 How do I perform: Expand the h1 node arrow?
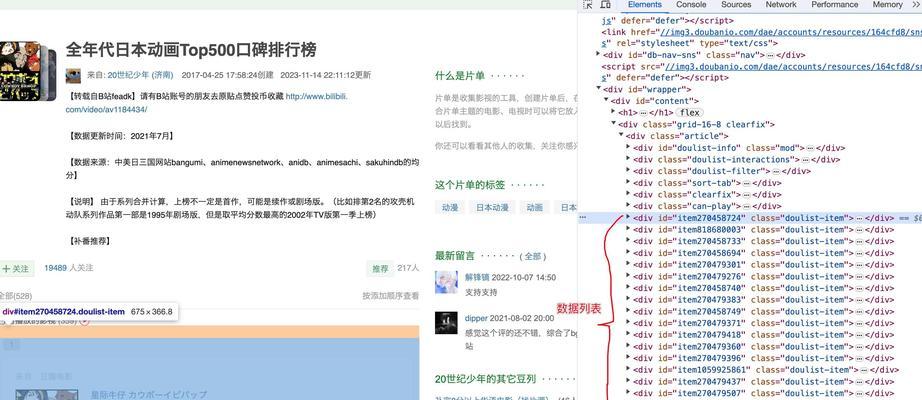click(614, 112)
